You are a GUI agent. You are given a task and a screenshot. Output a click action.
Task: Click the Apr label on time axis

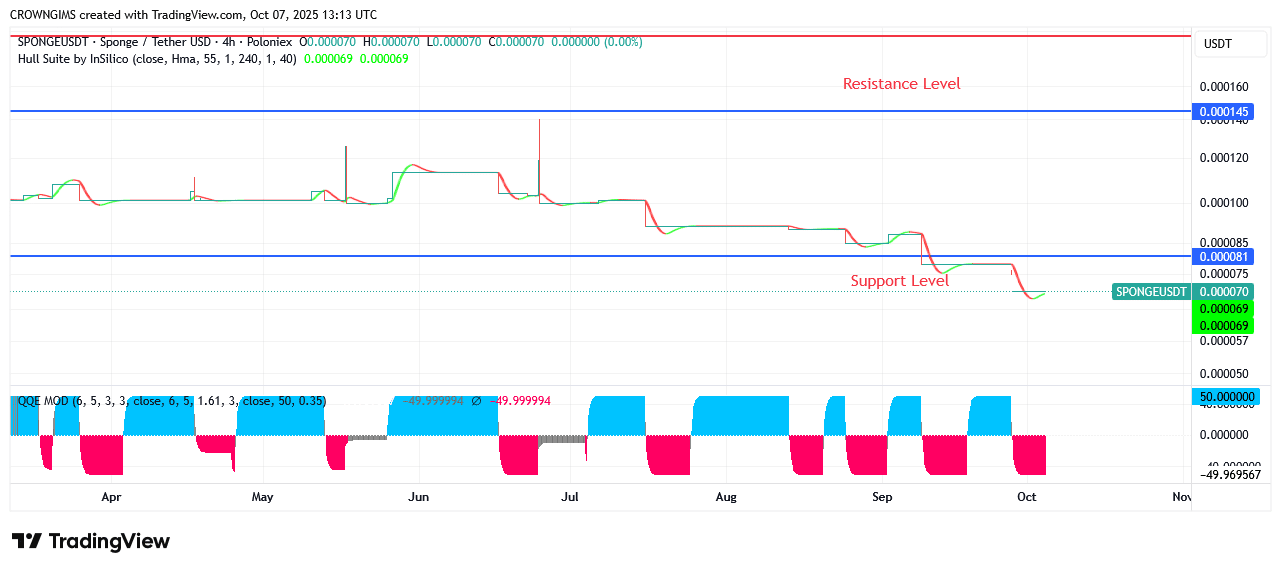111,496
